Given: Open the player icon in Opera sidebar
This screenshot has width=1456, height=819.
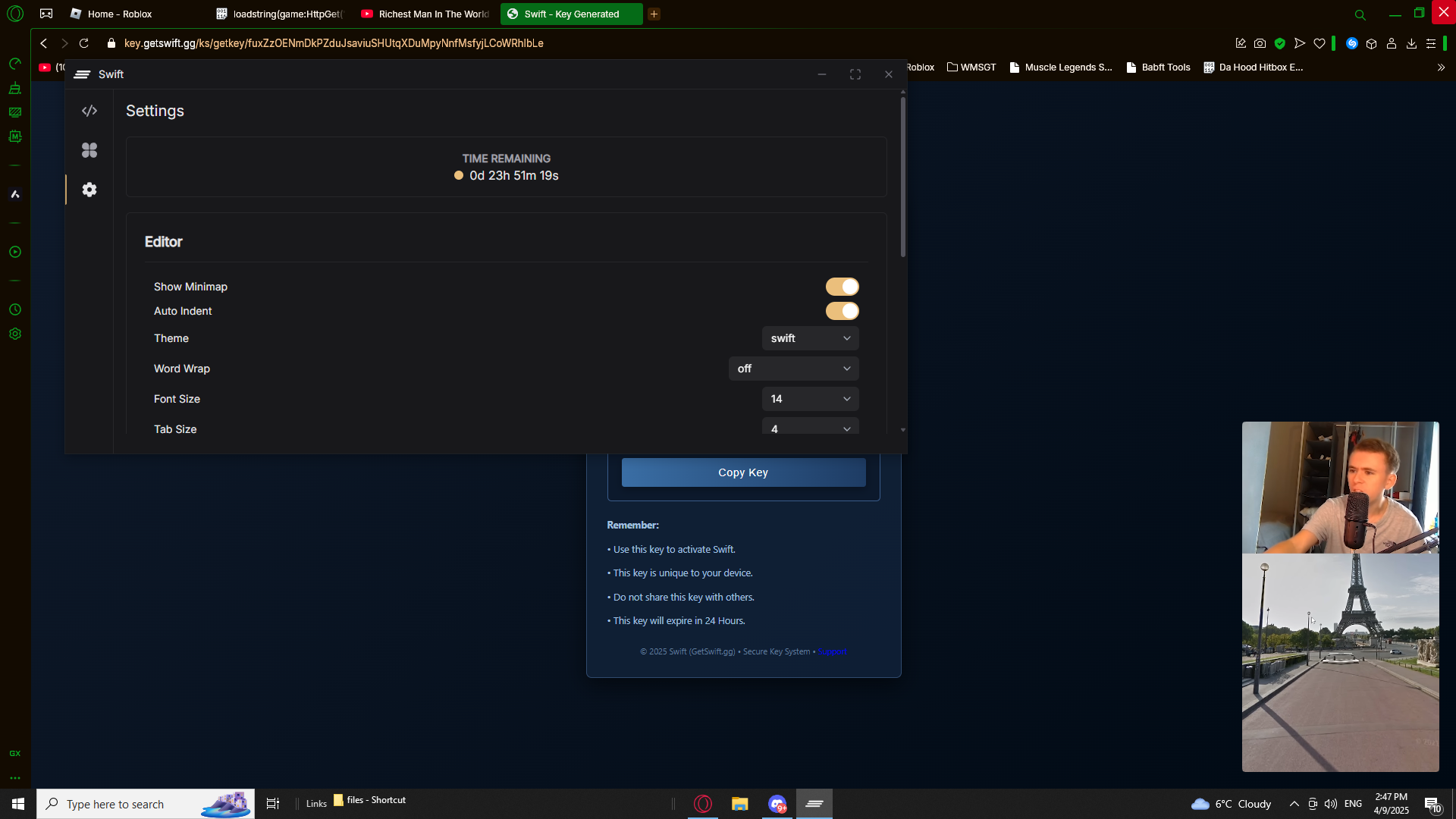Looking at the screenshot, I should (x=15, y=252).
